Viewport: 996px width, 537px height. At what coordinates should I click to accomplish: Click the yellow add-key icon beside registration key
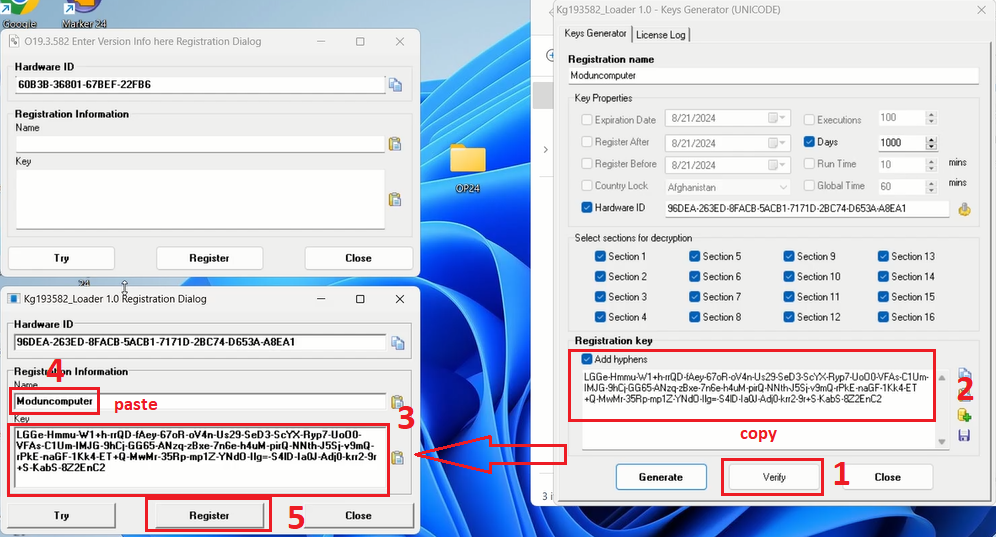point(964,415)
